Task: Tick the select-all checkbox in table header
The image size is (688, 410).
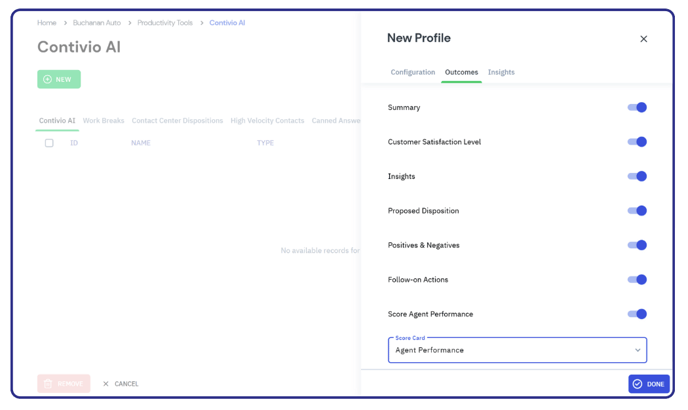Action: coord(49,143)
